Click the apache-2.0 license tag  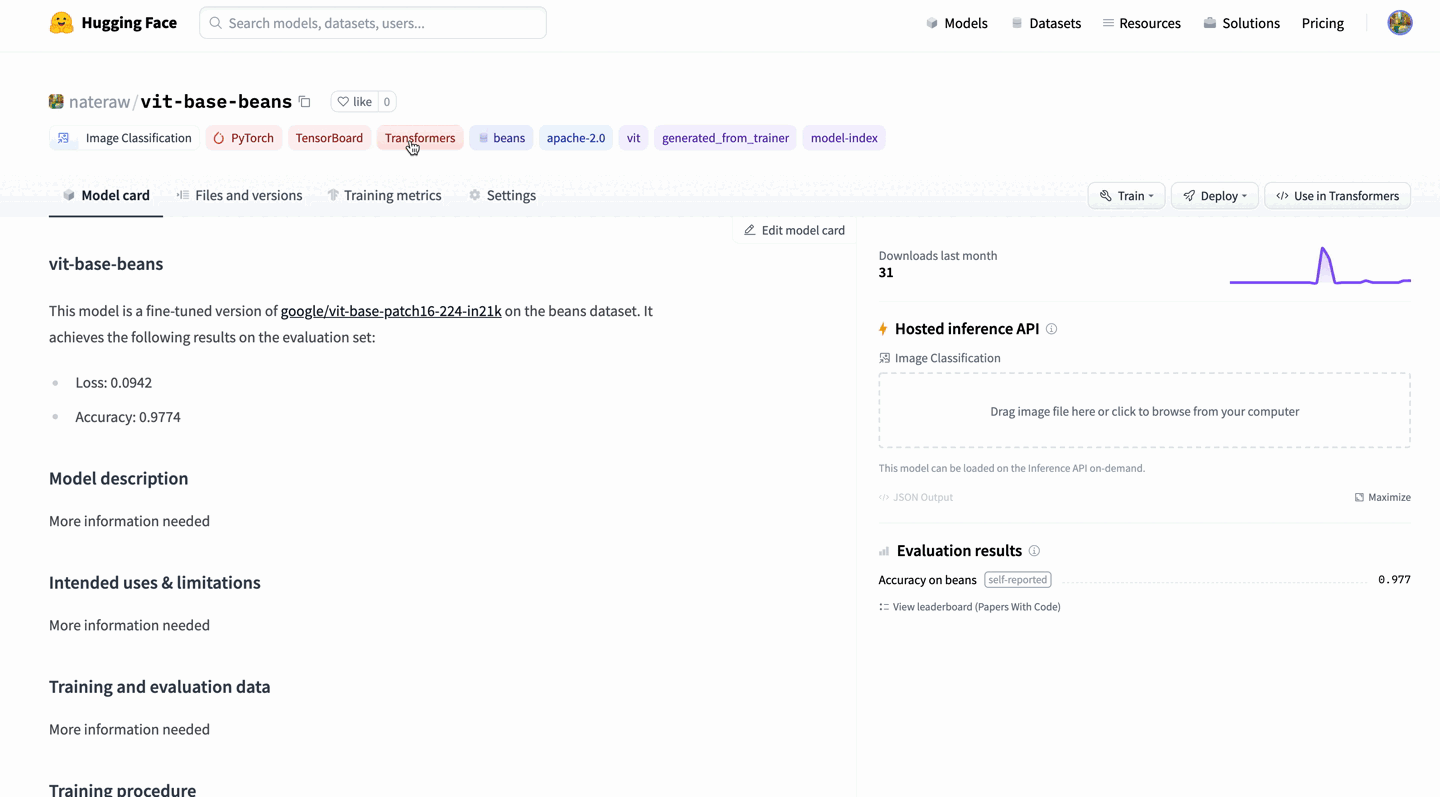click(576, 138)
